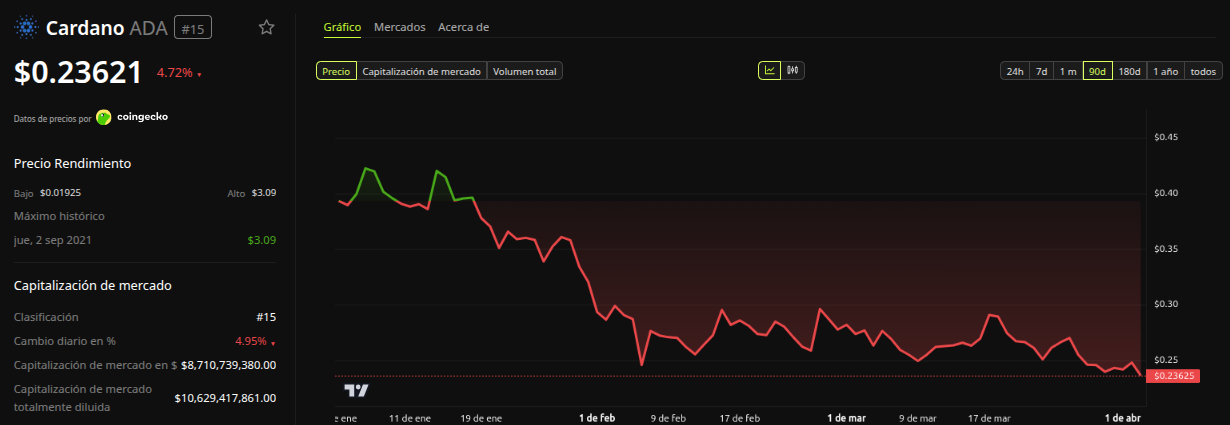Click the Cardano logo icon
The height and width of the screenshot is (425, 1230).
[x=25, y=28]
